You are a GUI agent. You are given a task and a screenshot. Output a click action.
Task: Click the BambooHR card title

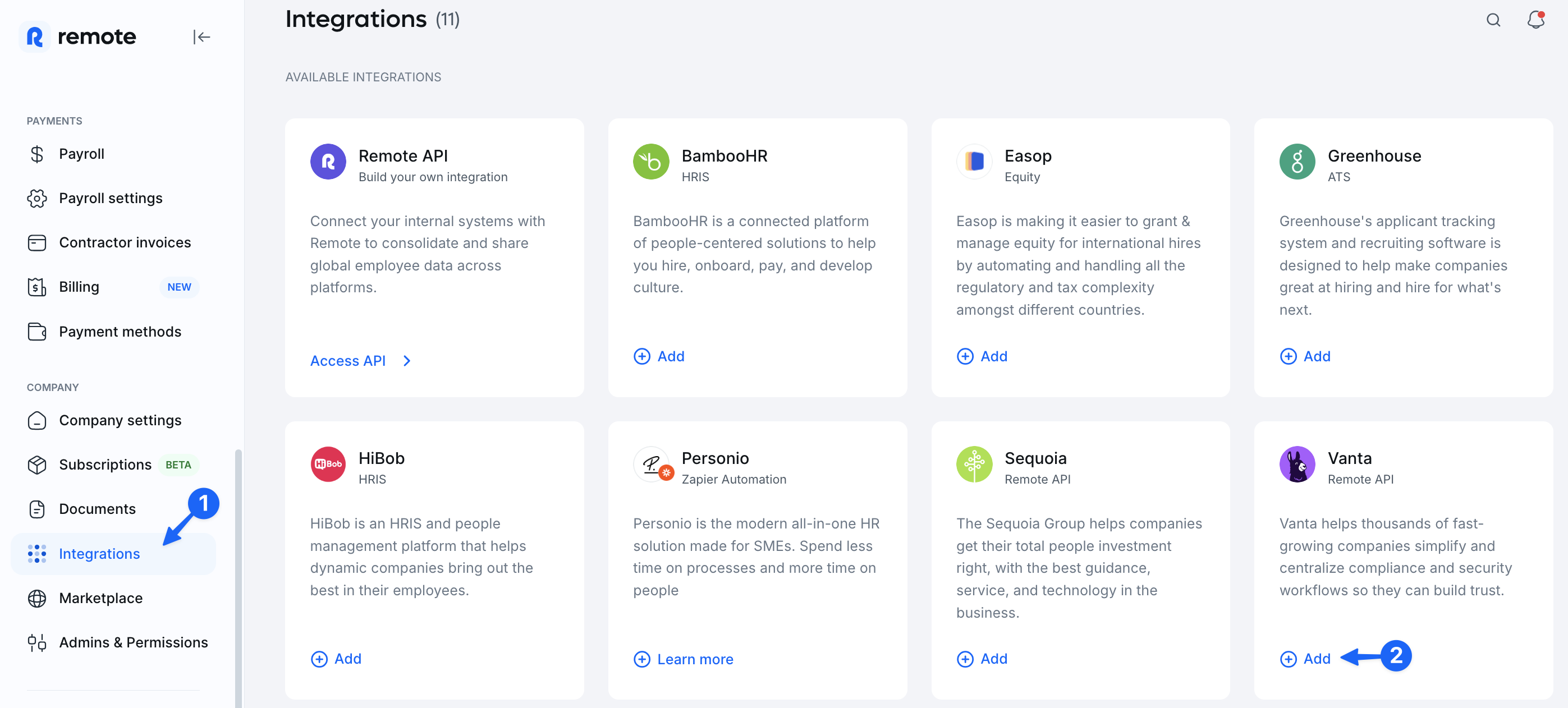(x=725, y=156)
